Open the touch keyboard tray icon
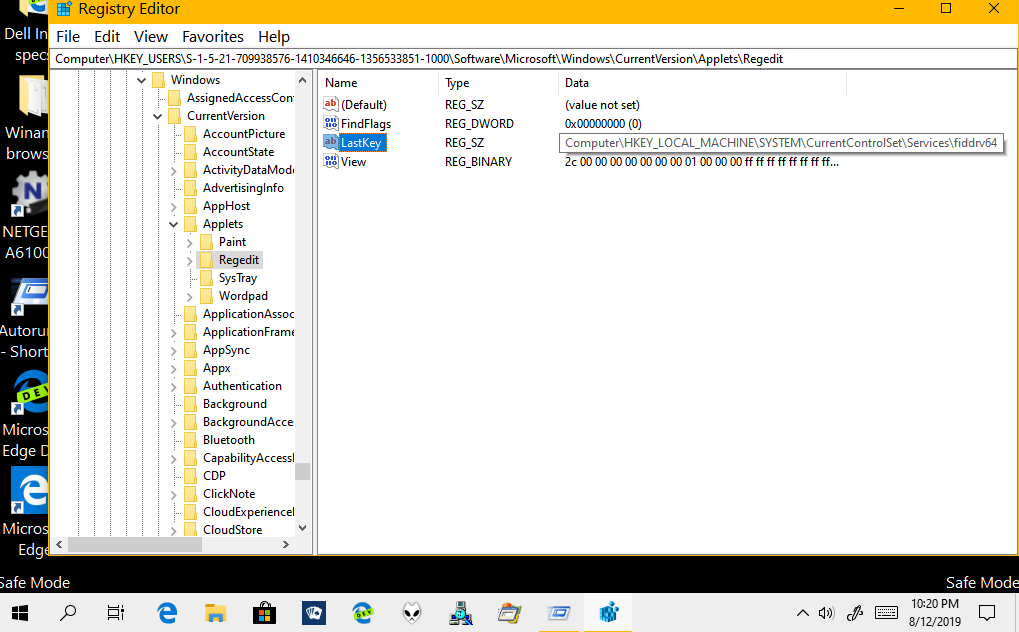Viewport: 1019px width, 632px height. (886, 612)
